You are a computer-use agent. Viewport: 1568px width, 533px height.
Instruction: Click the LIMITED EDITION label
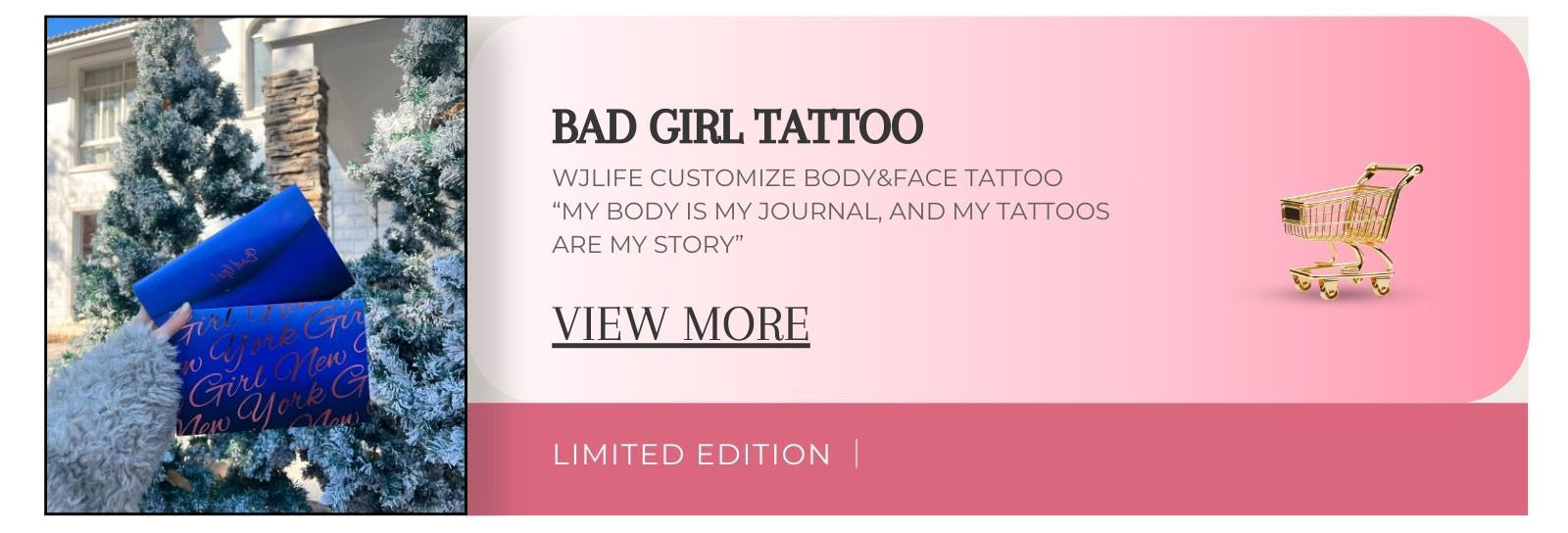[691, 455]
